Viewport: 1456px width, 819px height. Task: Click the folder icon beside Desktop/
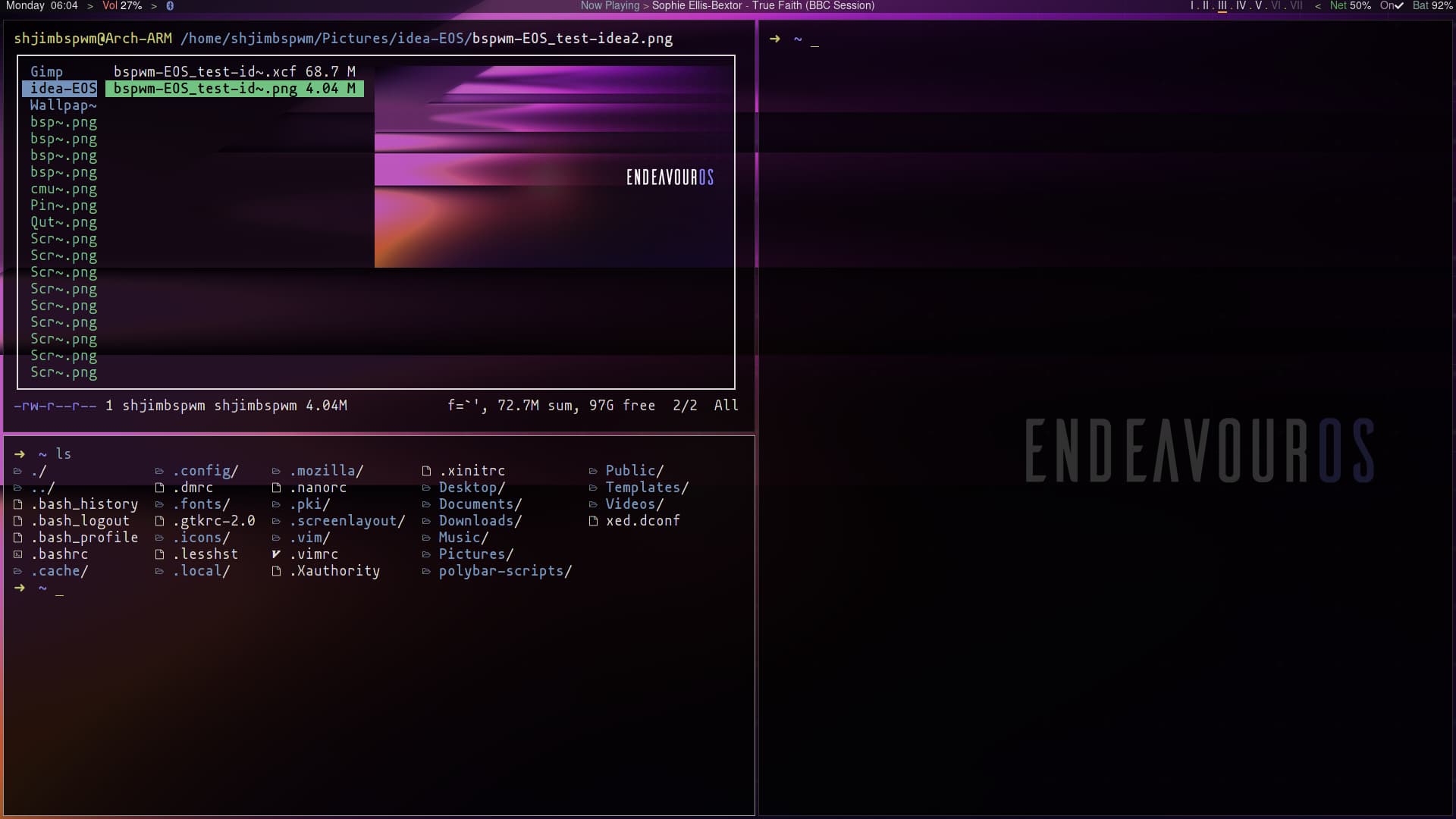click(x=426, y=488)
